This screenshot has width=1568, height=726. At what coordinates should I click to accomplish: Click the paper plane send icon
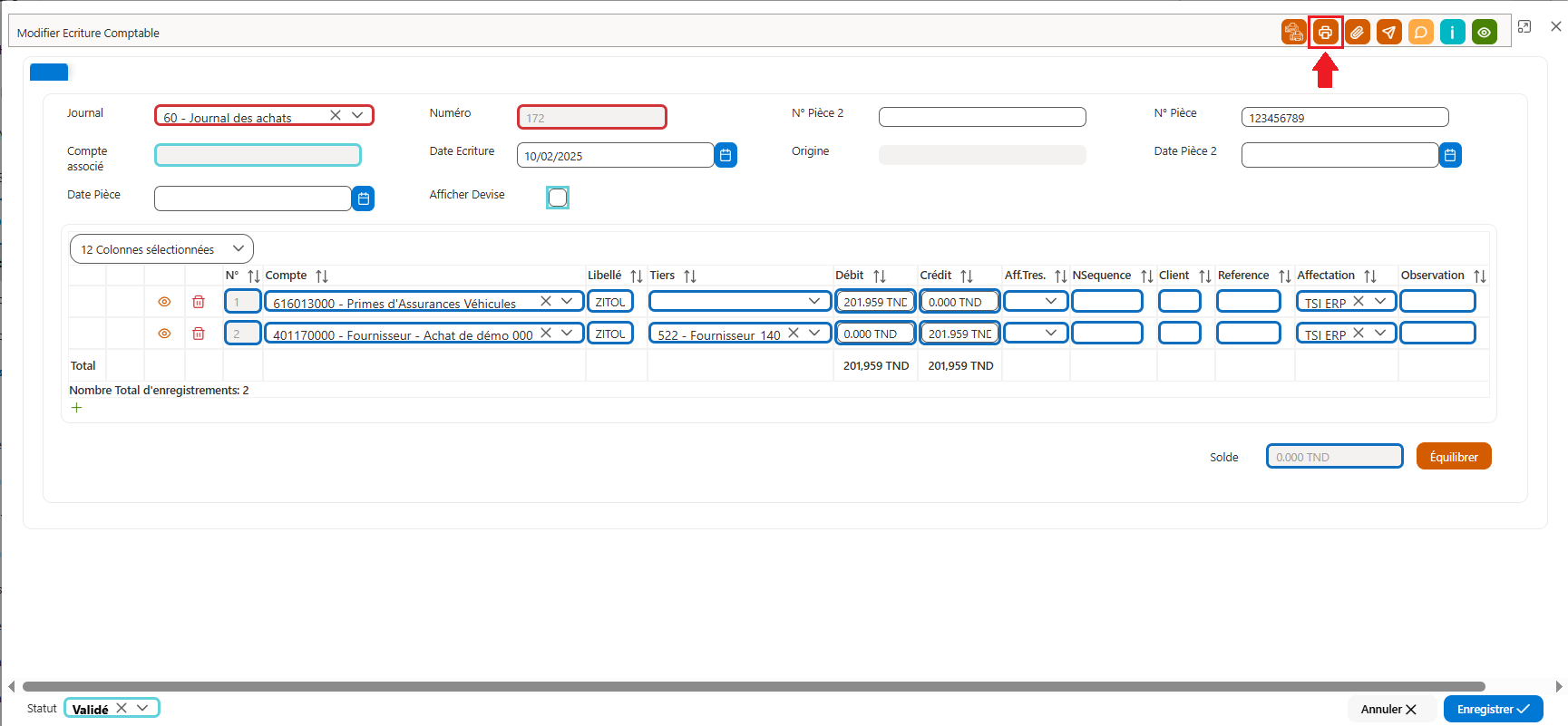(1388, 33)
